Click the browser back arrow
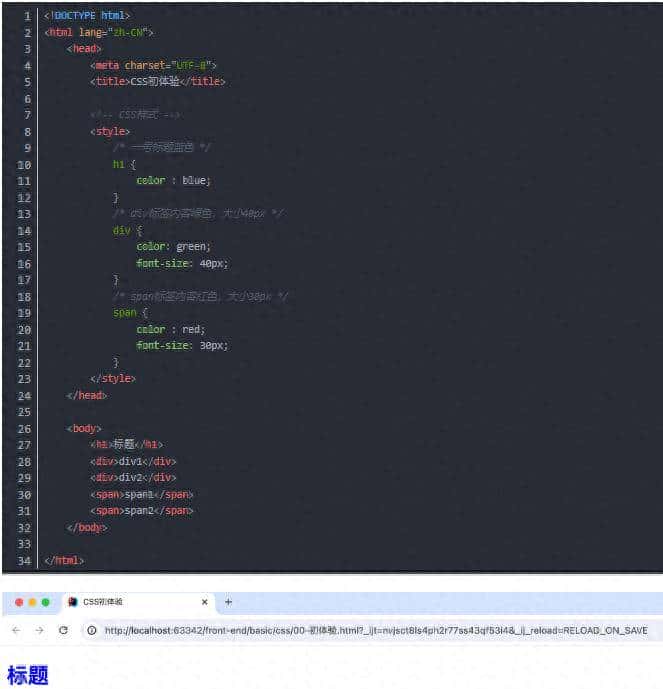Viewport: 663px width, 689px height. point(16,630)
